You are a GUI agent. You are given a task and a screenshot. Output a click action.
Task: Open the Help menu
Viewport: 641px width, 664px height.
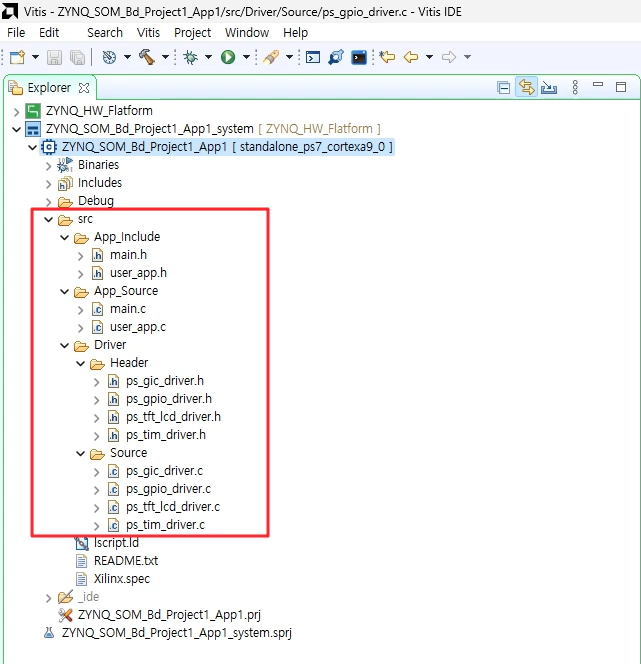coord(296,33)
